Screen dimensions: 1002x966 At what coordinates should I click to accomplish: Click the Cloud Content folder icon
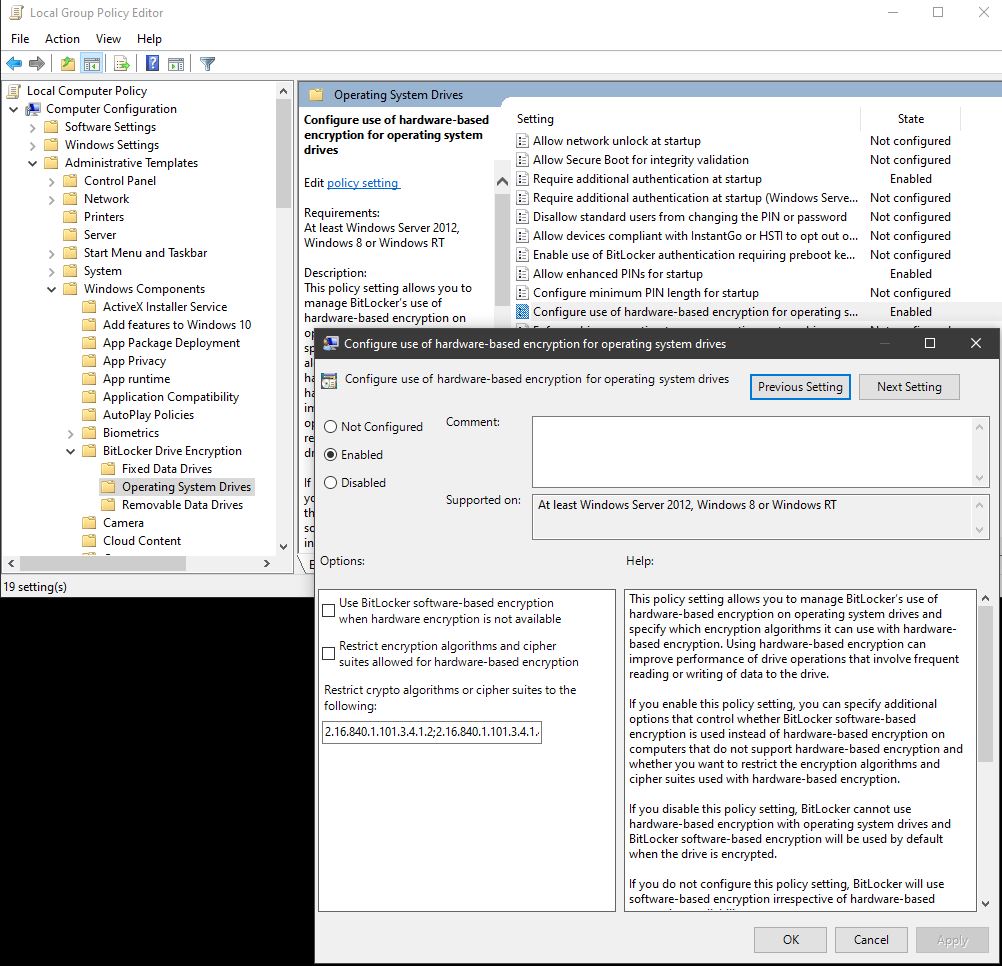89,540
